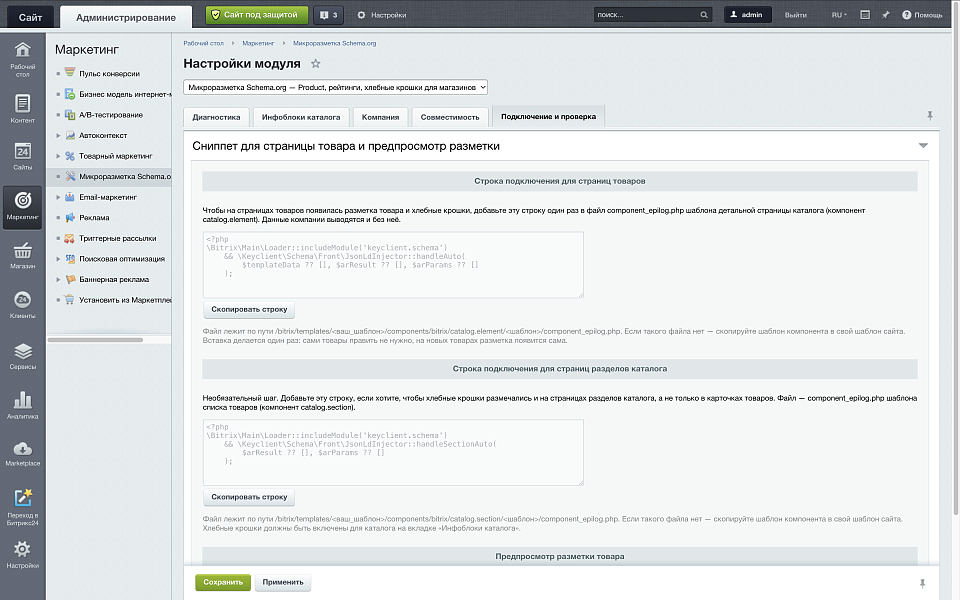Screen dimensions: 960x600
Task: Select the Маркетинг sidebar section
Action: click(x=23, y=207)
